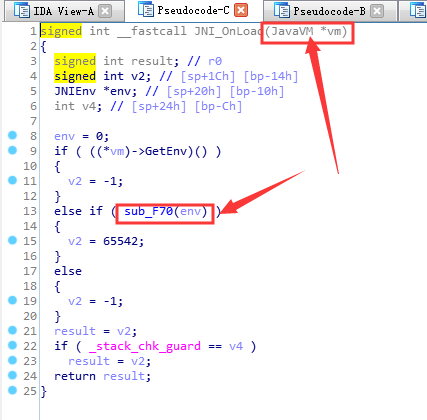Image resolution: width=427 pixels, height=420 pixels.
Task: Select the highlighted 'signed' keyword on line 1
Action: click(x=61, y=31)
